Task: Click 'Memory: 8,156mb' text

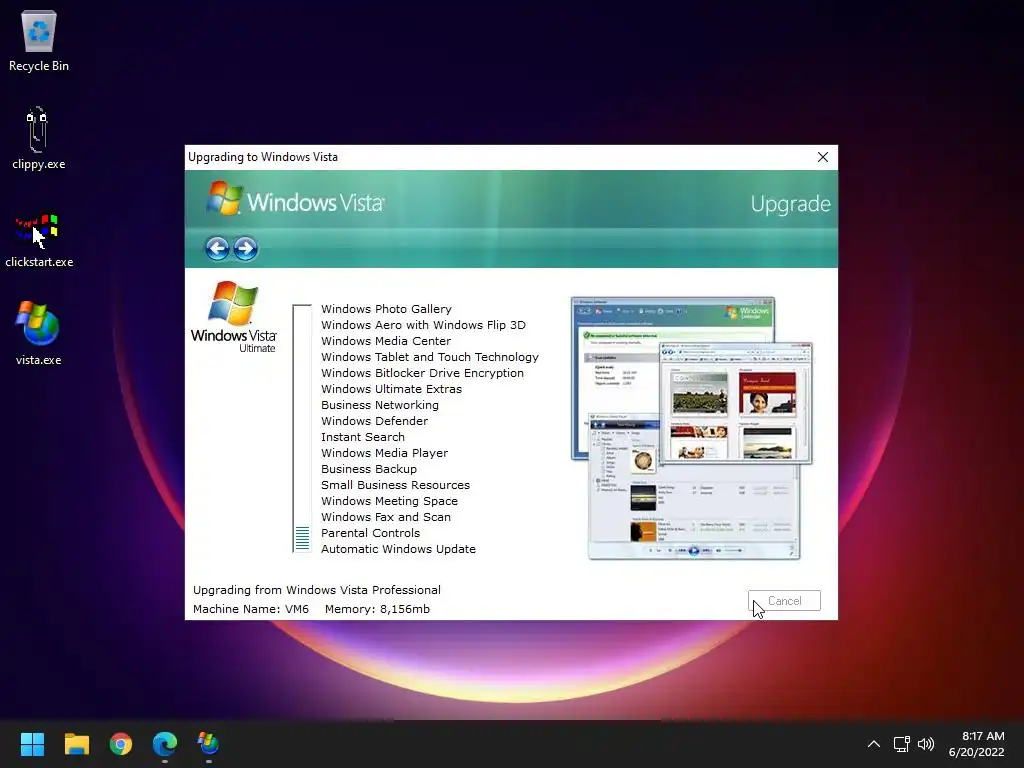Action: pos(377,609)
